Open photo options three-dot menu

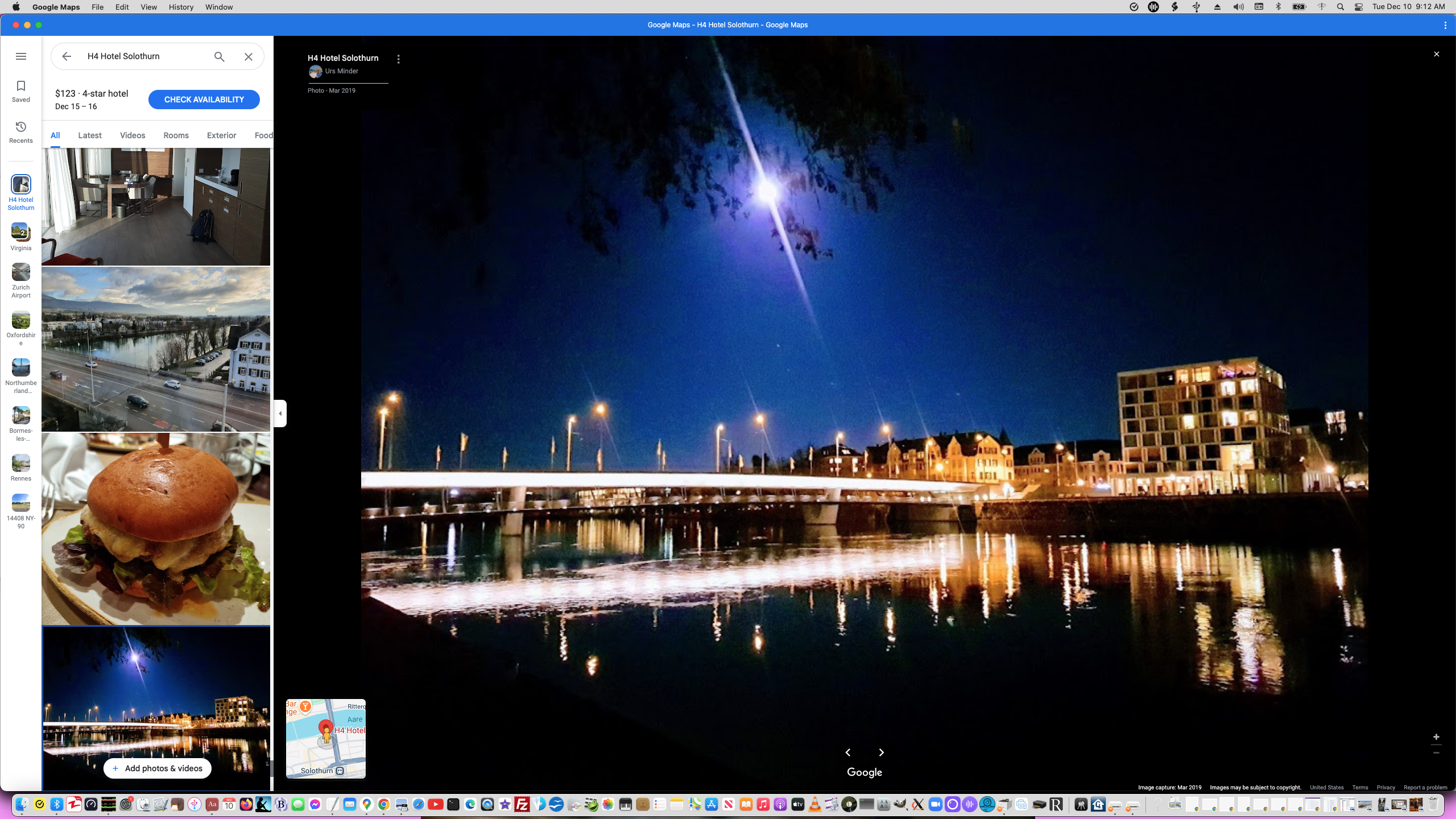pyautogui.click(x=398, y=59)
